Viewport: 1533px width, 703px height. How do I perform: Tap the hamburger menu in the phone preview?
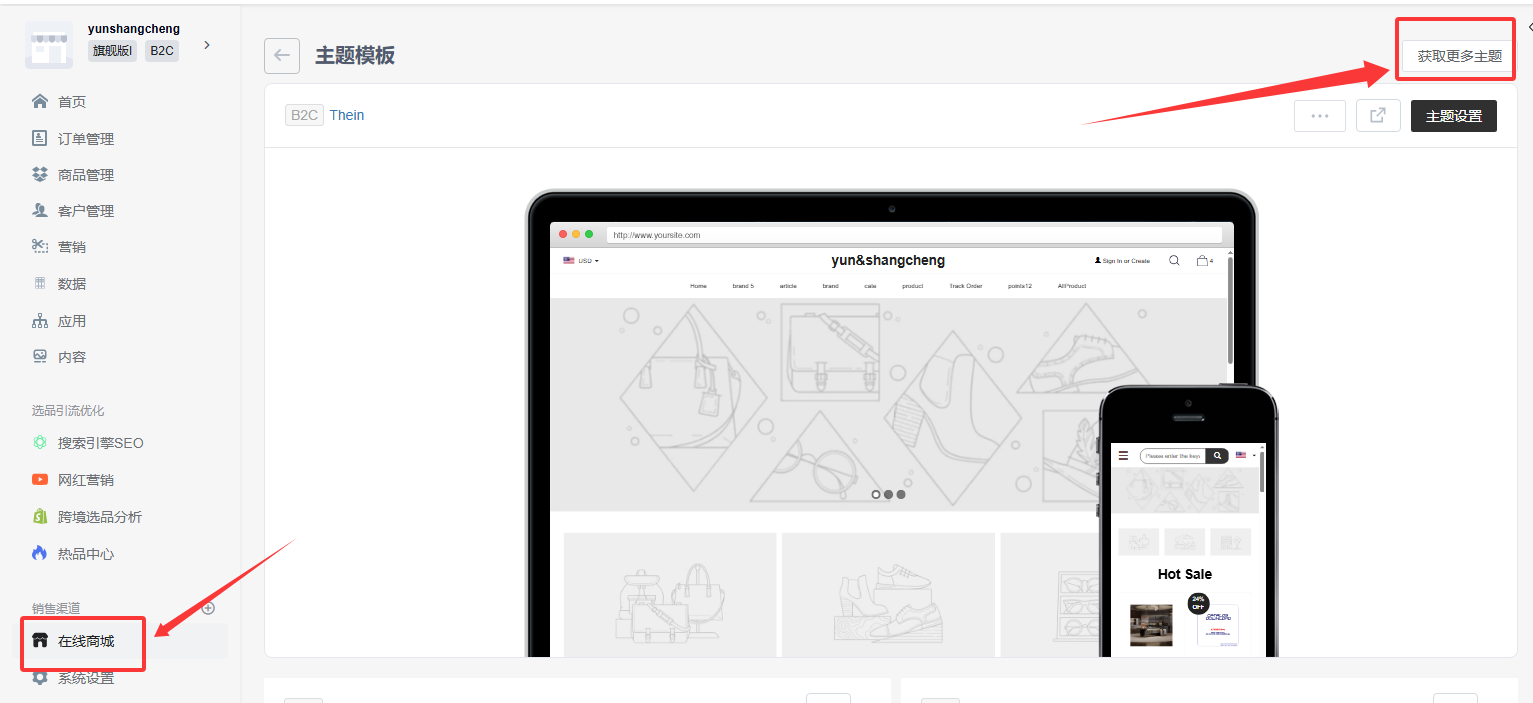[1123, 455]
